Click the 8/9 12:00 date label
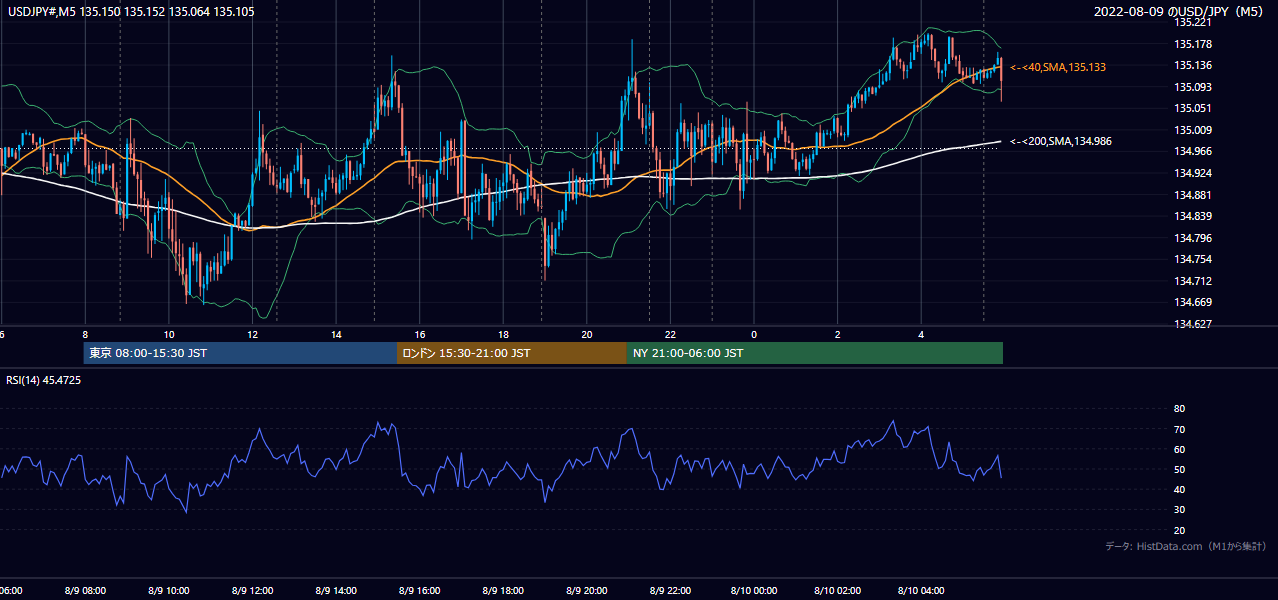The height and width of the screenshot is (600, 1278). pos(252,591)
